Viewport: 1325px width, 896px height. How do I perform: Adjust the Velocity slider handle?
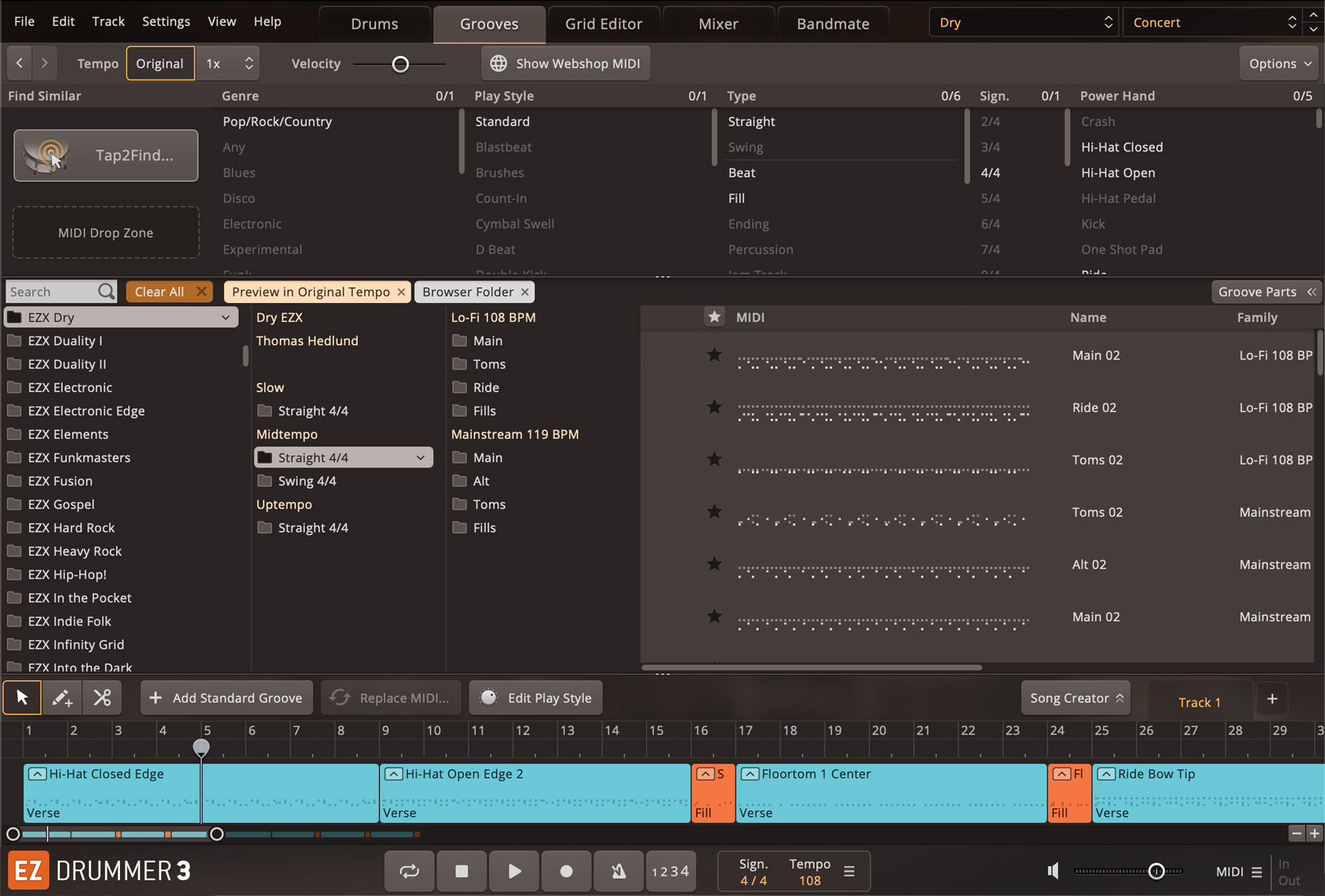click(x=400, y=65)
